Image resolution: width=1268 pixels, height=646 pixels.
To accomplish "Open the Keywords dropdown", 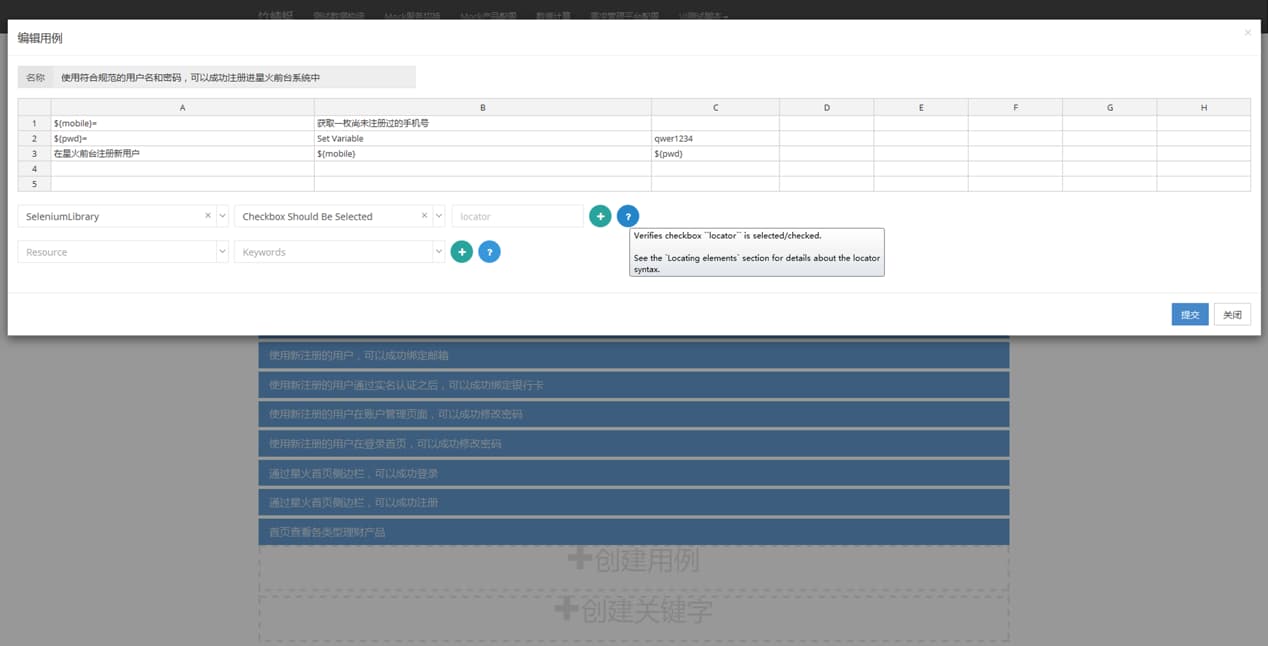I will tap(339, 252).
